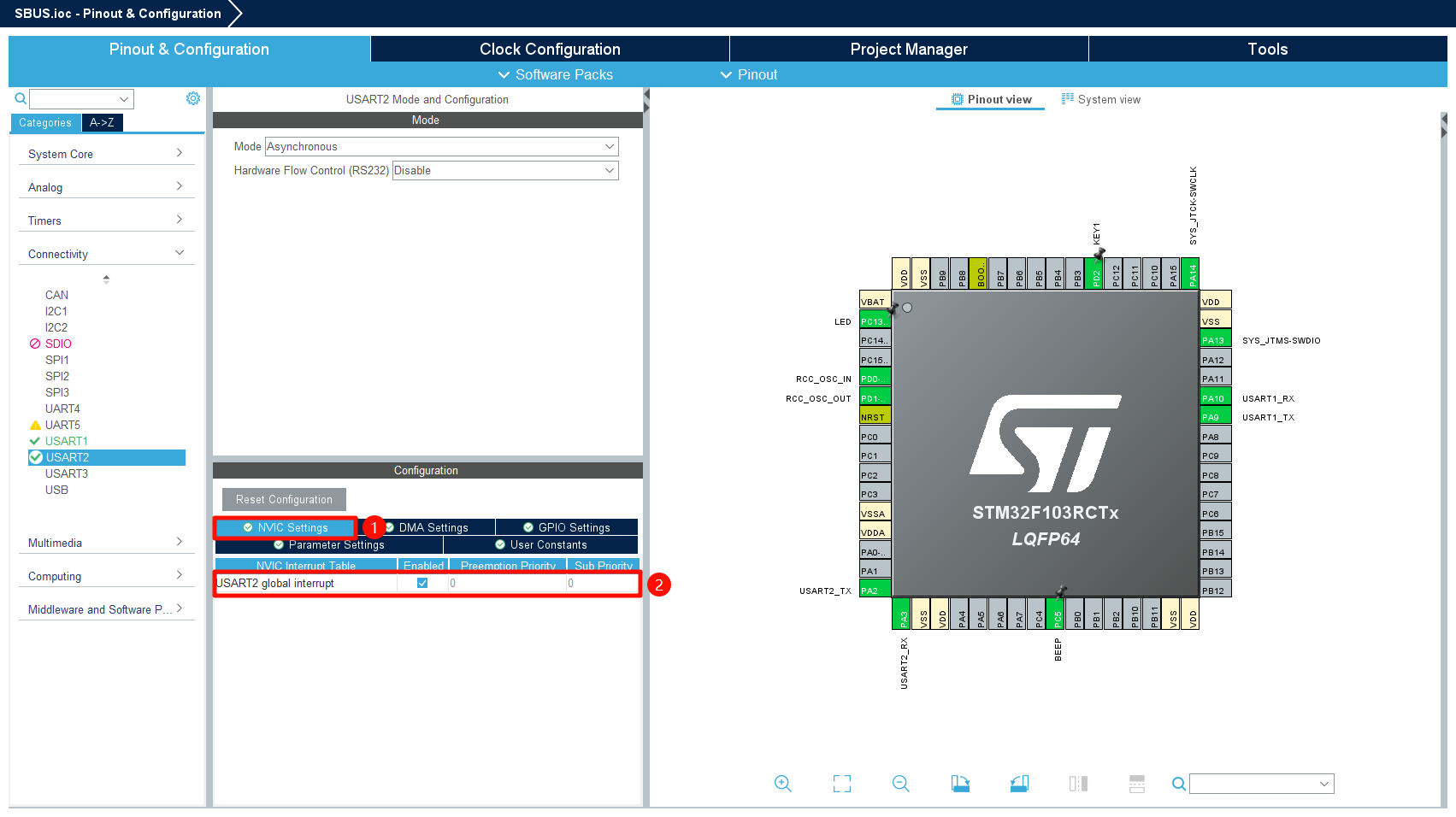Click USART2 Sub Priority value field
Screen dimensions: 1456x817
(603, 583)
